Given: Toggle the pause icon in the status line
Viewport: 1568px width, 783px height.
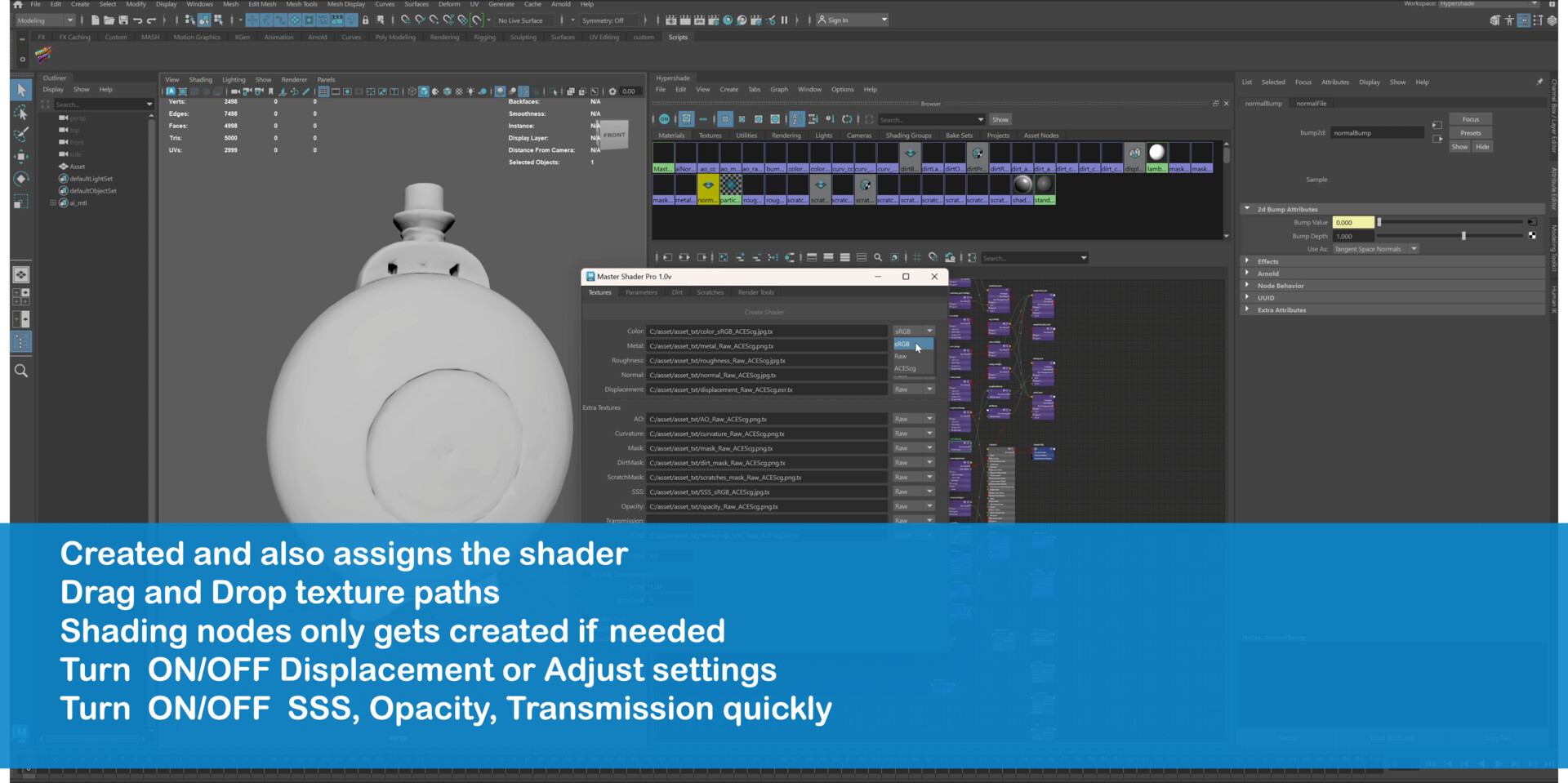Looking at the screenshot, I should click(785, 20).
